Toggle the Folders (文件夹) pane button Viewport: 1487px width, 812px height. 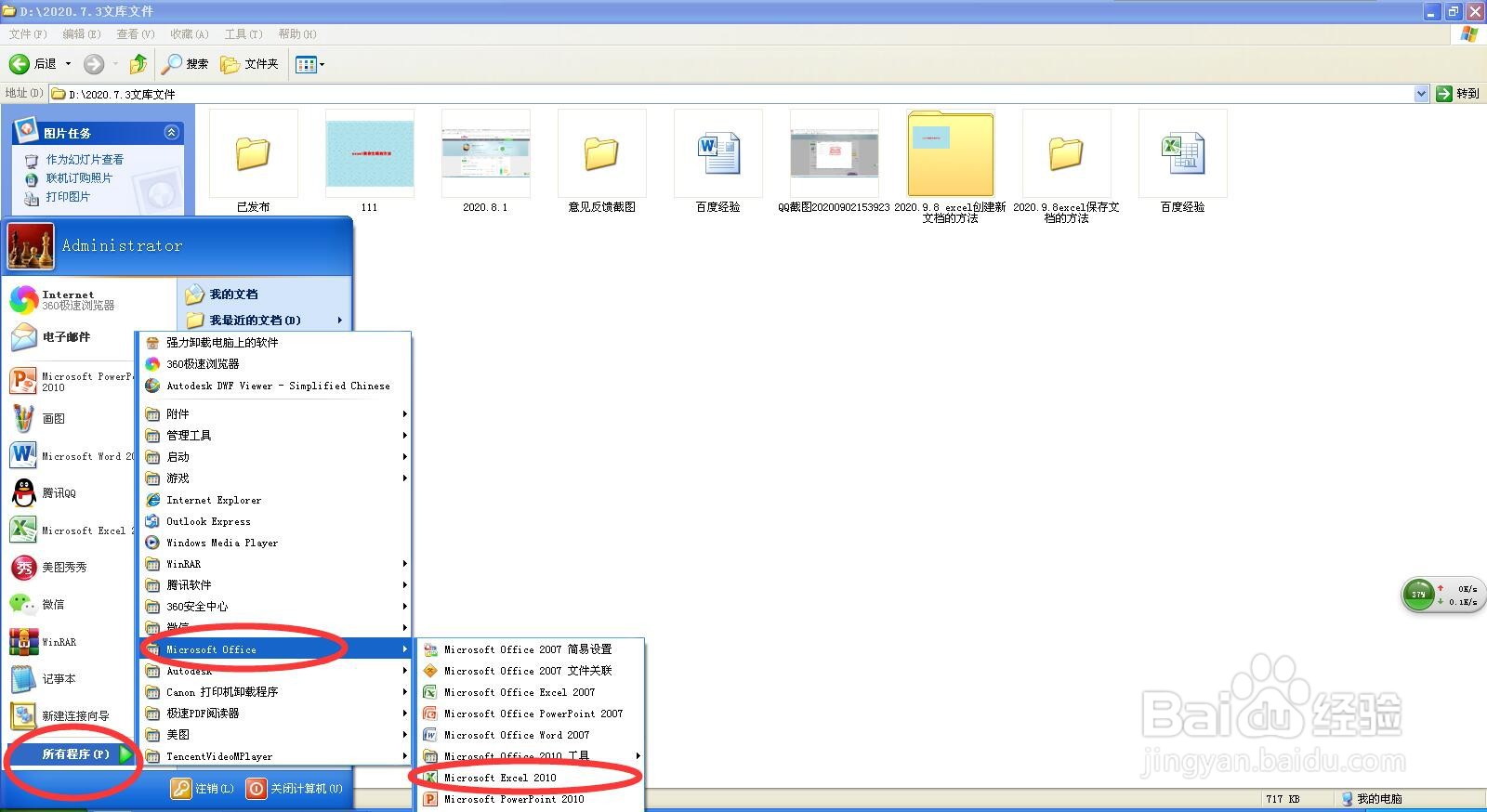point(249,64)
